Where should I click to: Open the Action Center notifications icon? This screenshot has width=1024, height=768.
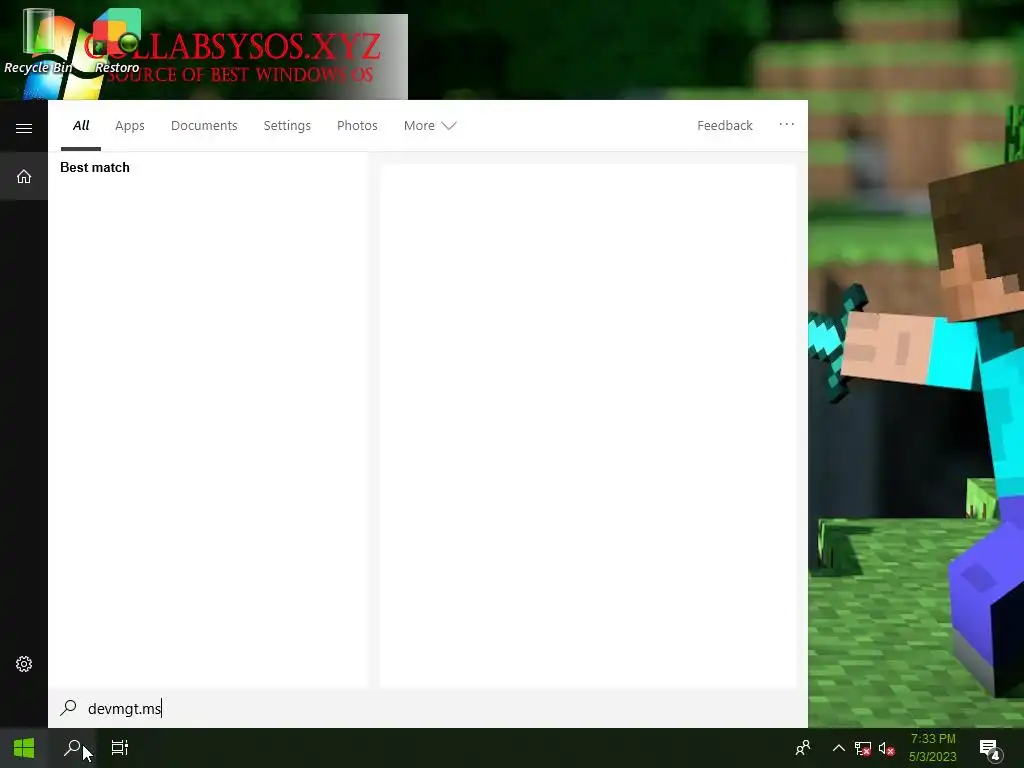990,750
